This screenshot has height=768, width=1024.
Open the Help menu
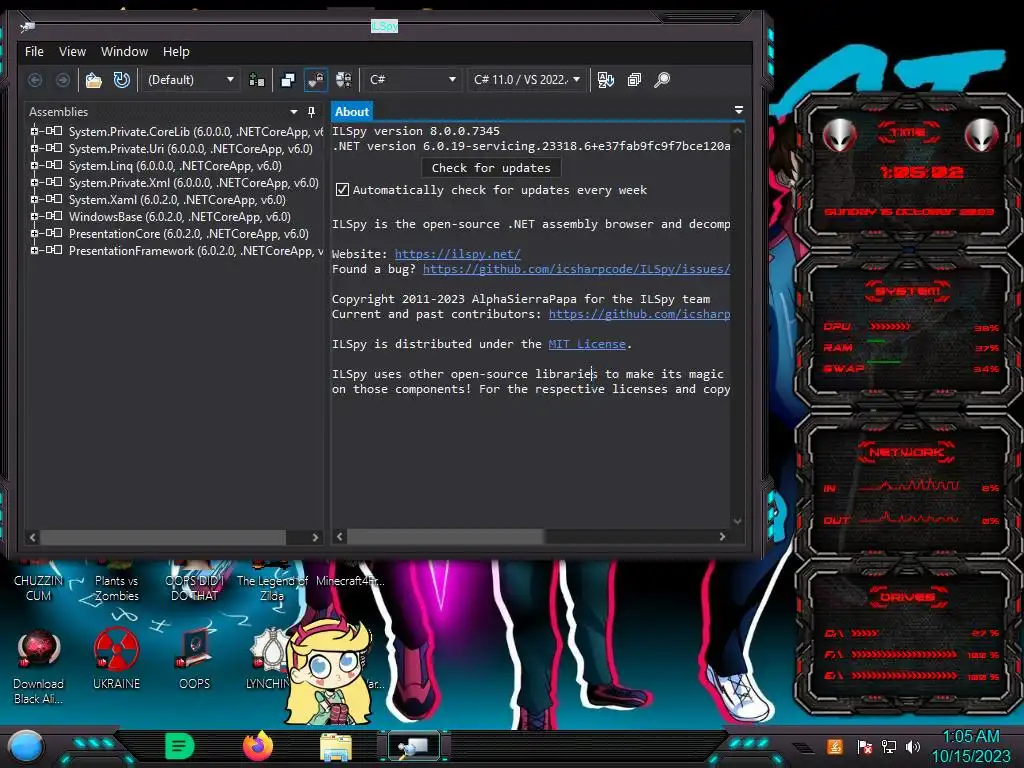pos(176,52)
